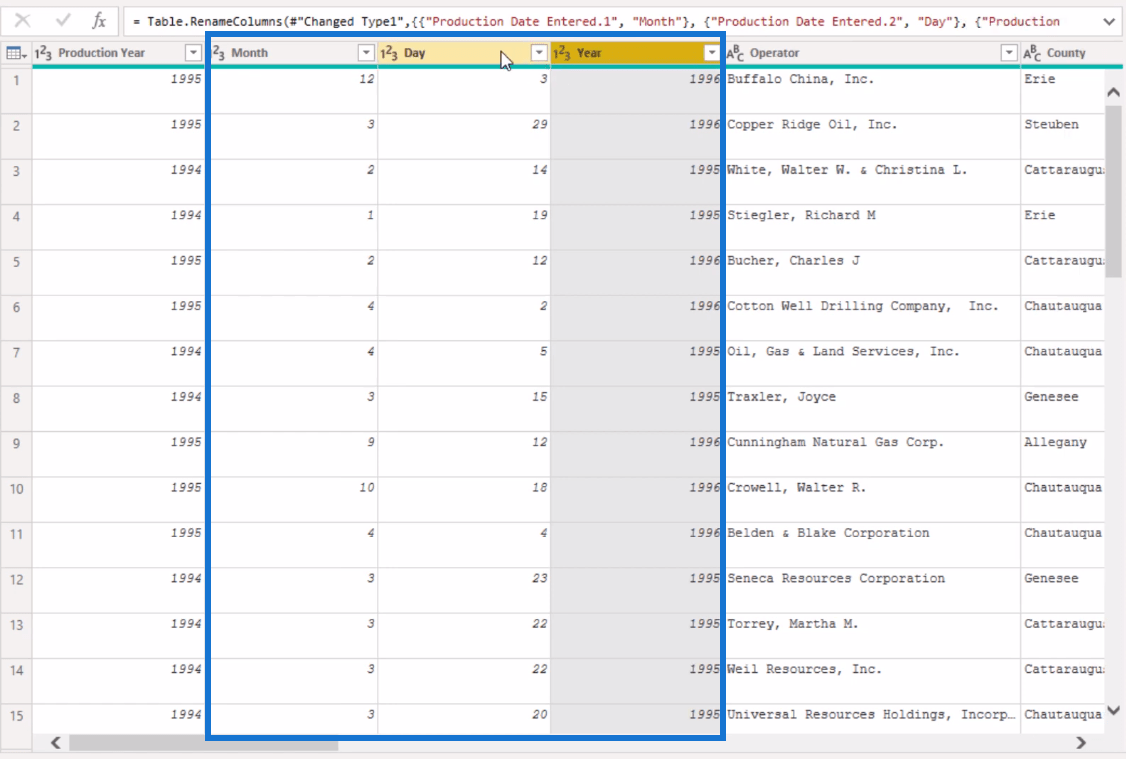Image resolution: width=1126 pixels, height=759 pixels.
Task: Click the ABC type icon of County column
Action: pos(1032,53)
